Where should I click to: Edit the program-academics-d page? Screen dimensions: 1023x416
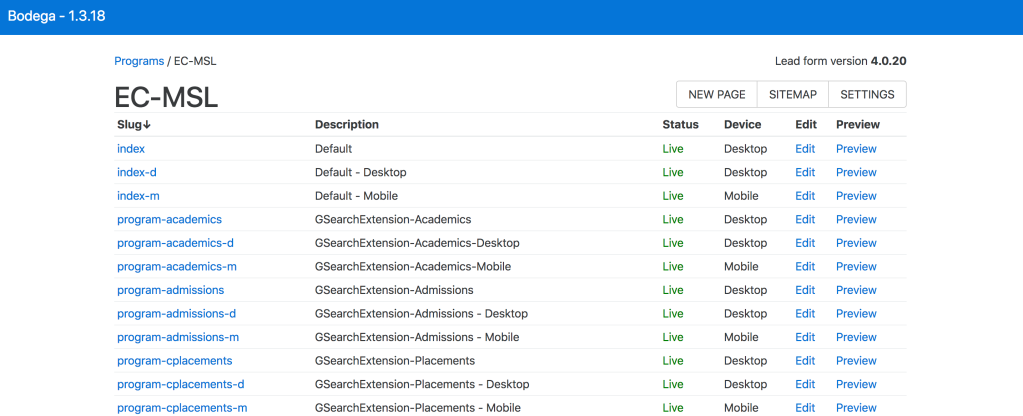click(x=805, y=243)
